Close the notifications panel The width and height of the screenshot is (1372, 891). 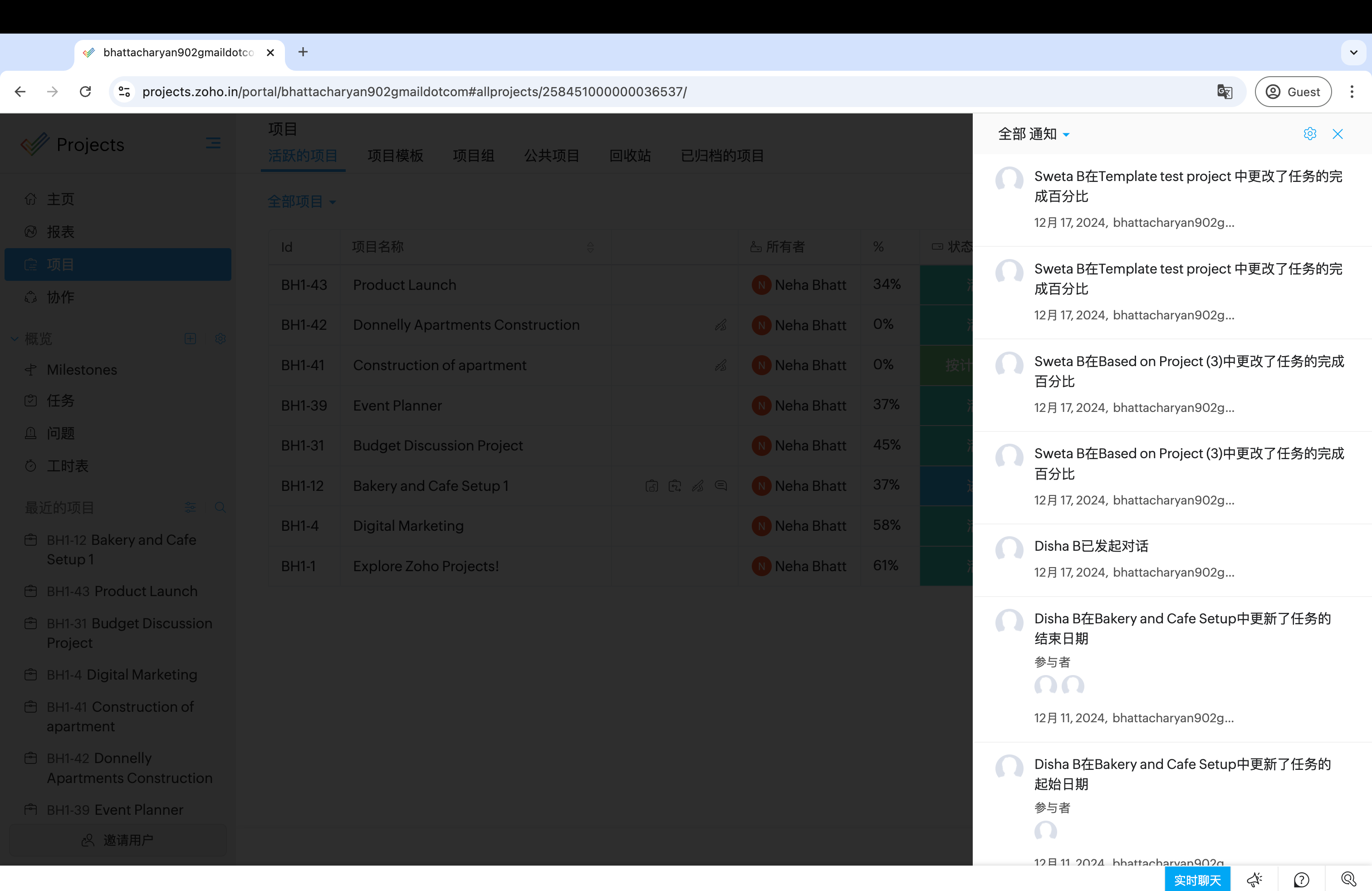1338,134
